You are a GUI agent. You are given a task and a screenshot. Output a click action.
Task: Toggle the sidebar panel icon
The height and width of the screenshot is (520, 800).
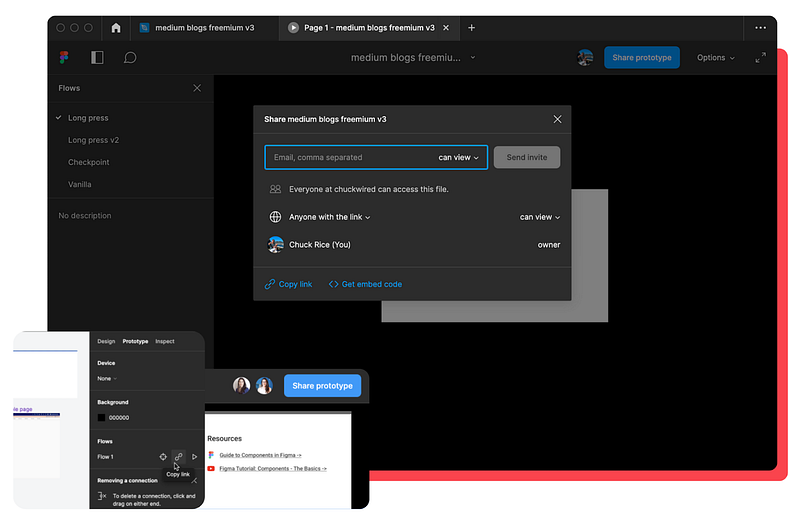(x=97, y=57)
